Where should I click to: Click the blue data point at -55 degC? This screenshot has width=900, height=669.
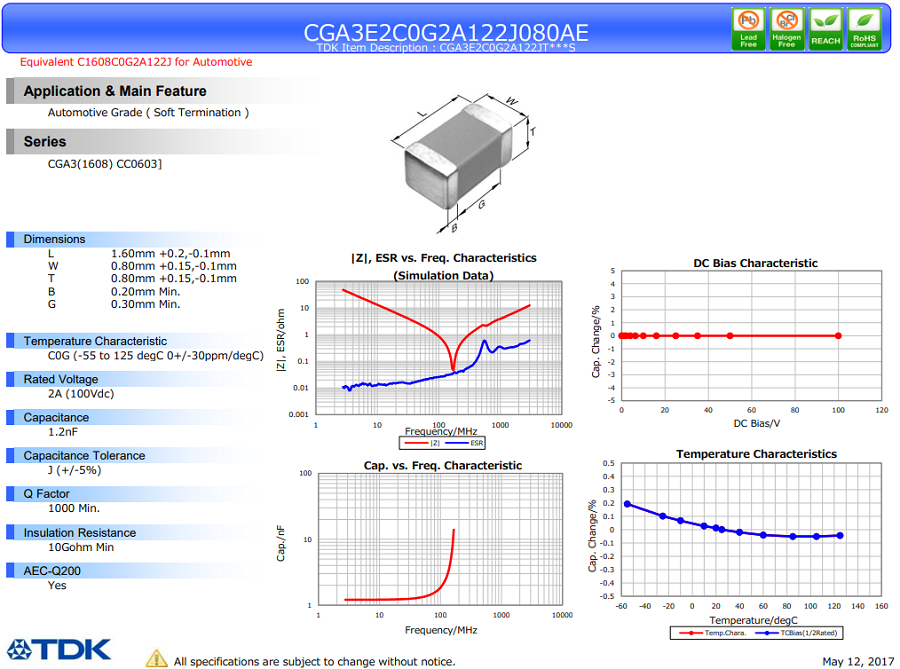click(627, 504)
